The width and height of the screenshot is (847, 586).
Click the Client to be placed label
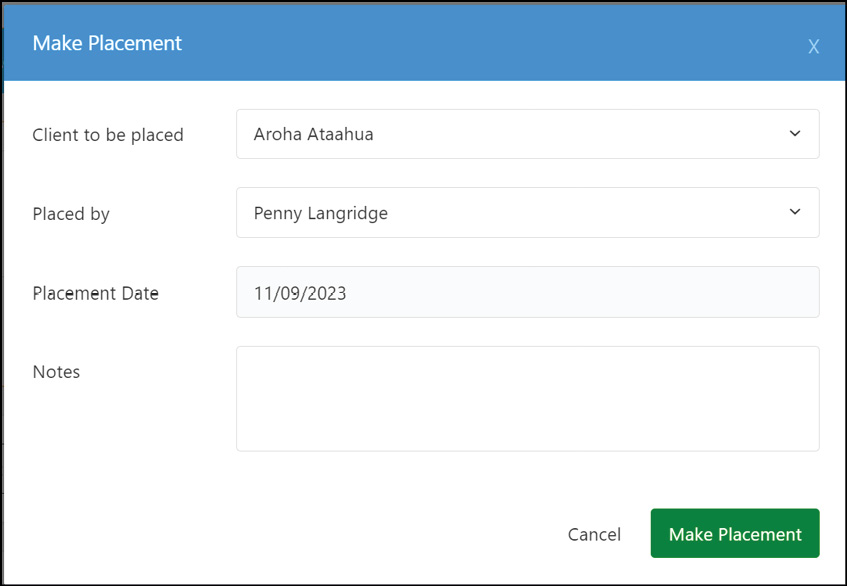tap(108, 134)
